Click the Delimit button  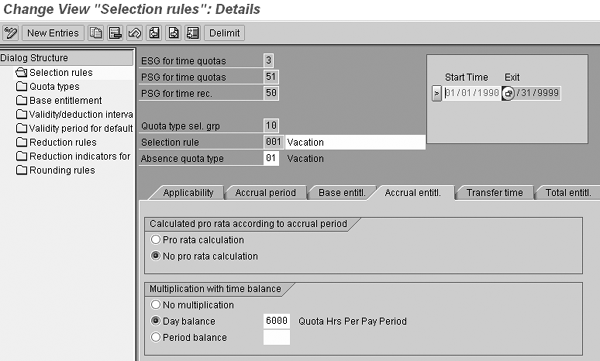pyautogui.click(x=224, y=33)
